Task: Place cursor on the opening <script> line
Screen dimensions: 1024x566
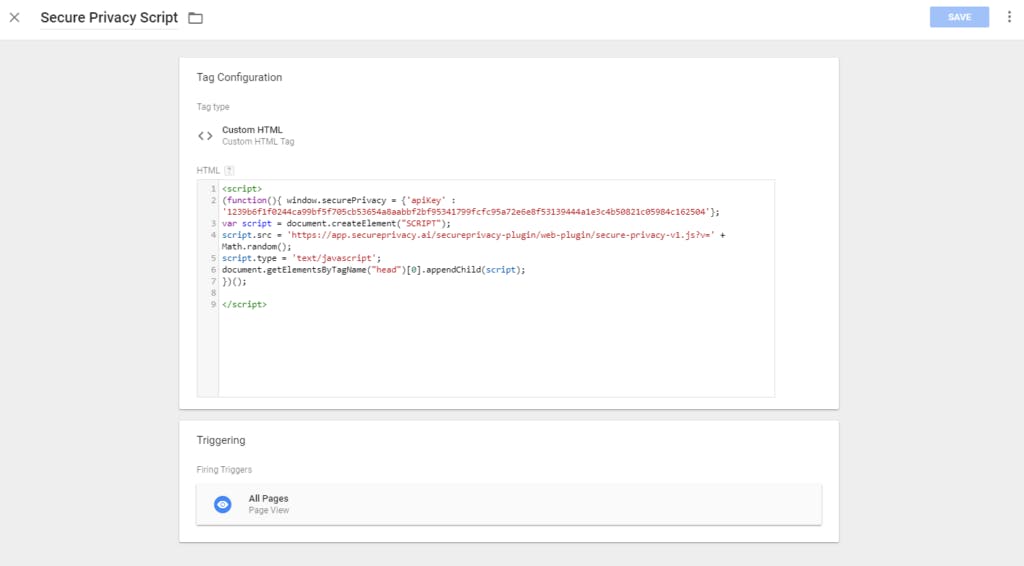Action: (242, 189)
